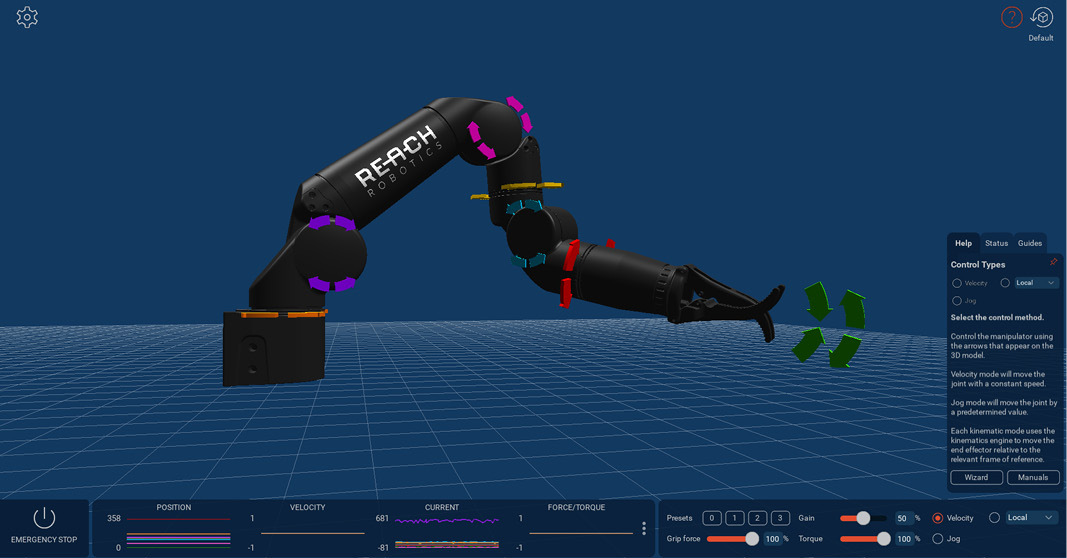Click the small red arrow behind the wrist
1067x558 pixels.
610,244
